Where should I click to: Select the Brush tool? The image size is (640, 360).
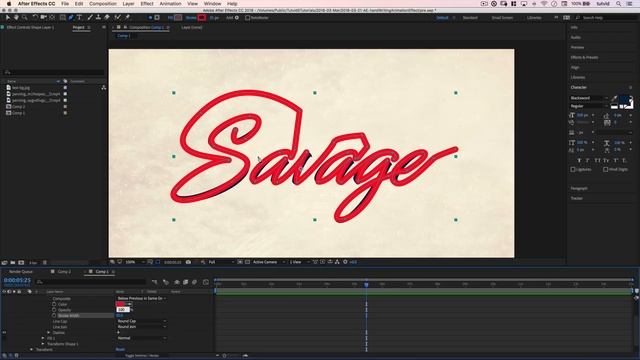90,18
